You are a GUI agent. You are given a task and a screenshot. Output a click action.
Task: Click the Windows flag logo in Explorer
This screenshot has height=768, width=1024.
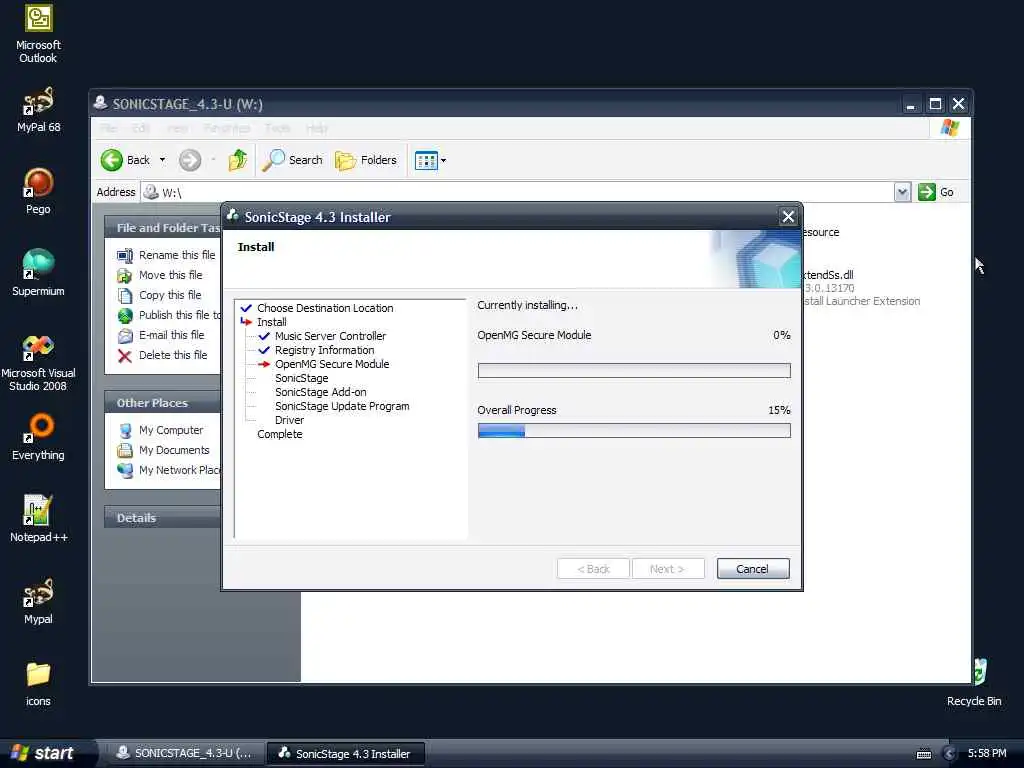click(950, 128)
